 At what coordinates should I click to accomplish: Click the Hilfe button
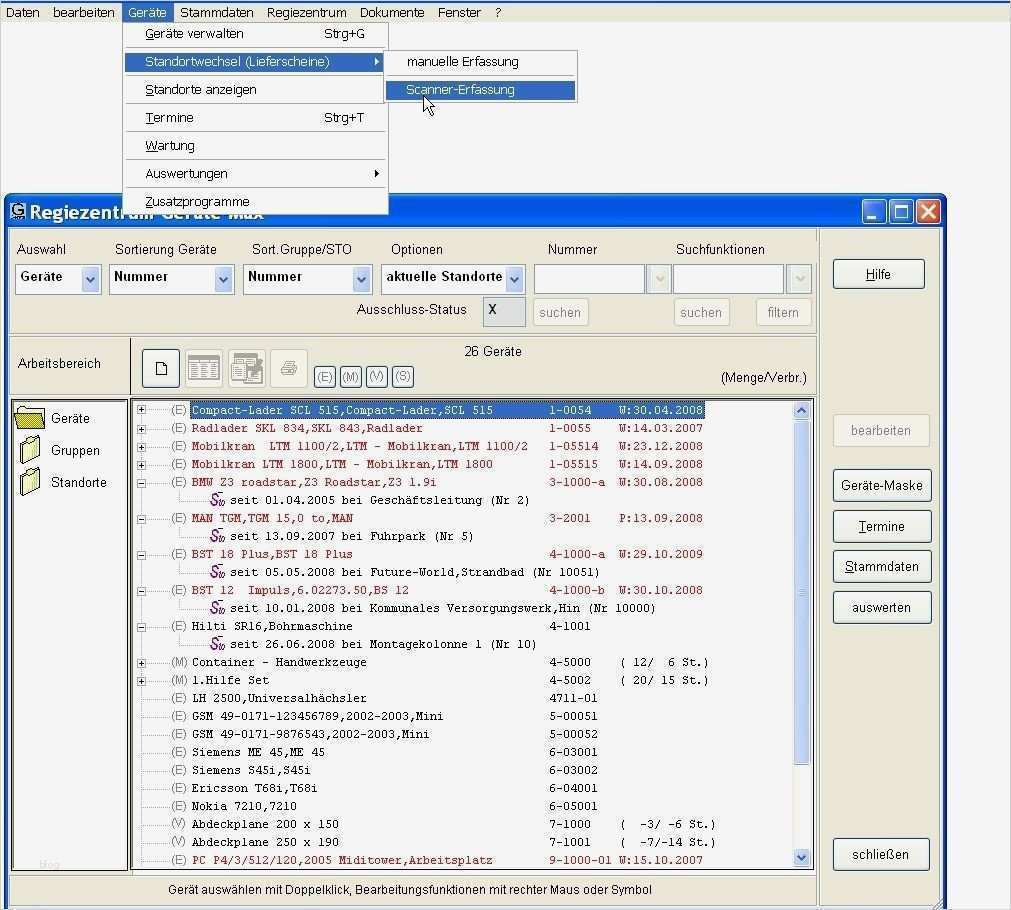pyautogui.click(x=878, y=274)
